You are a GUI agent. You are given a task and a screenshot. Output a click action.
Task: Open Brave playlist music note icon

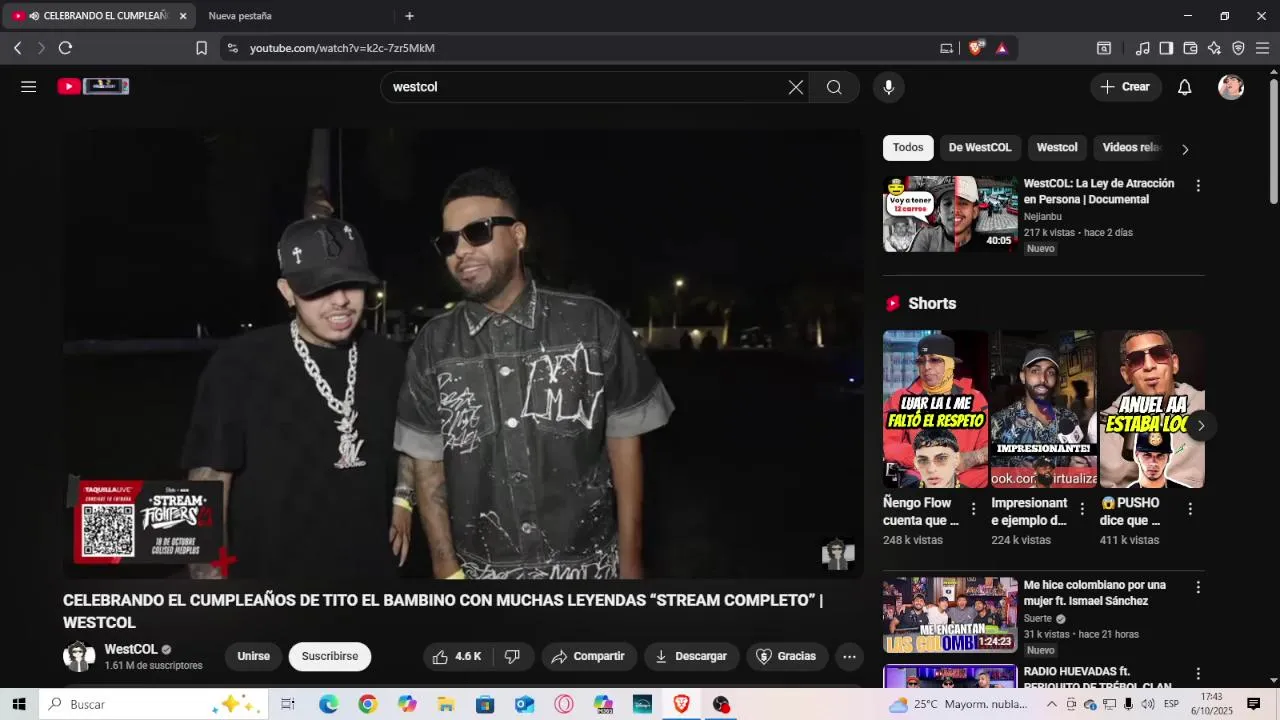1142,48
